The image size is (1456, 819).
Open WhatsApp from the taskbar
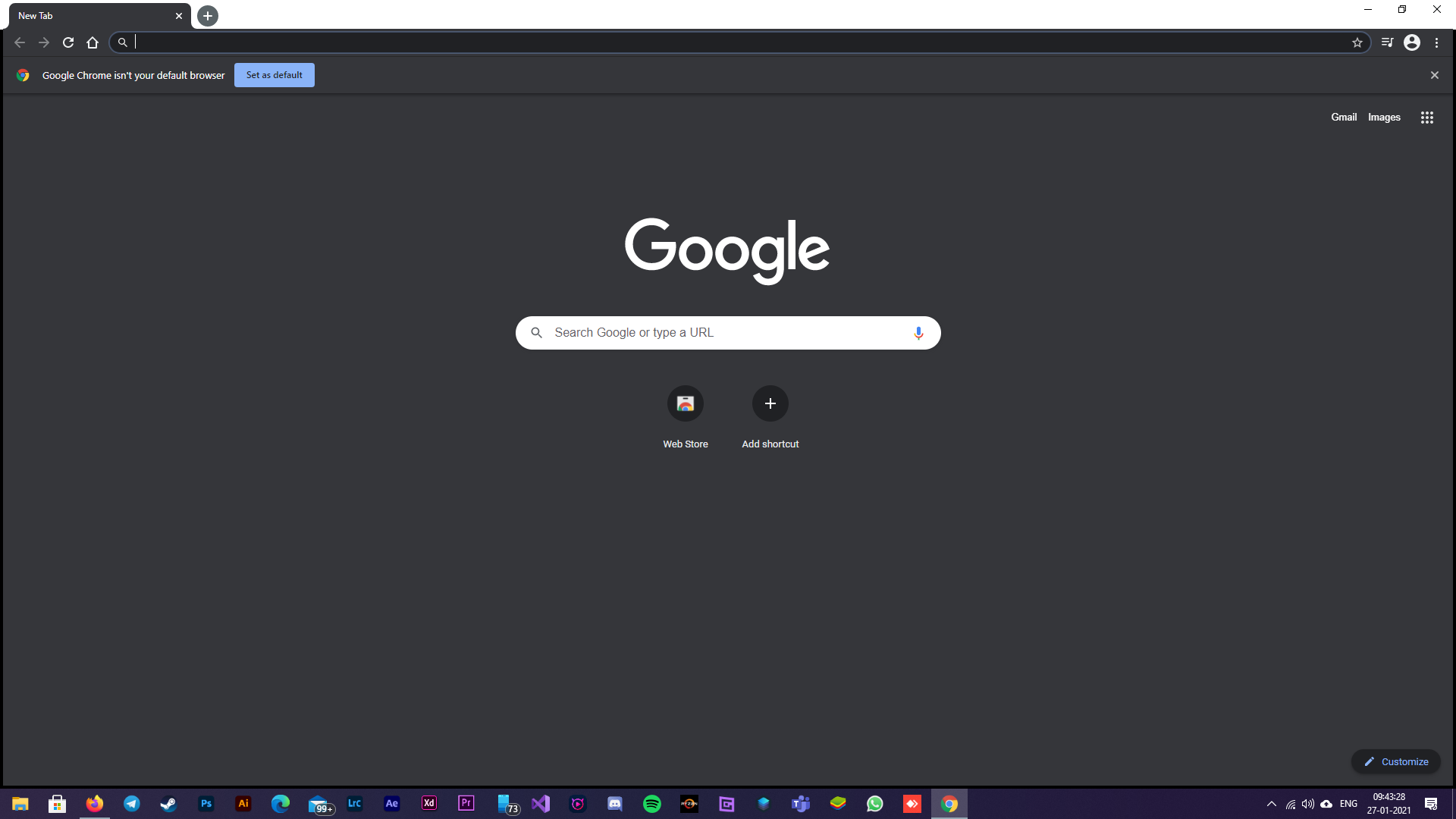pos(875,804)
